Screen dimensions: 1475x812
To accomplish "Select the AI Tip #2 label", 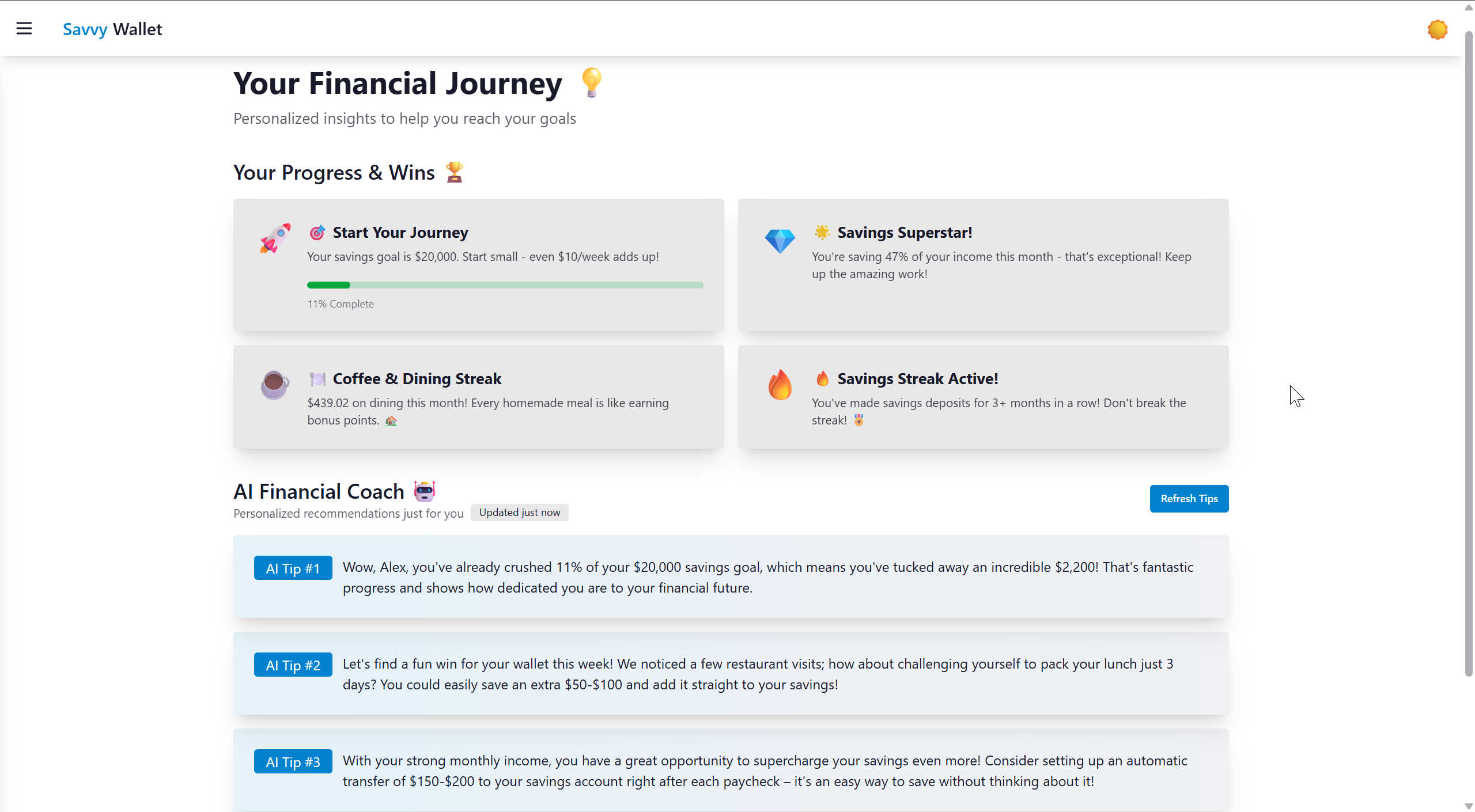I will [293, 665].
